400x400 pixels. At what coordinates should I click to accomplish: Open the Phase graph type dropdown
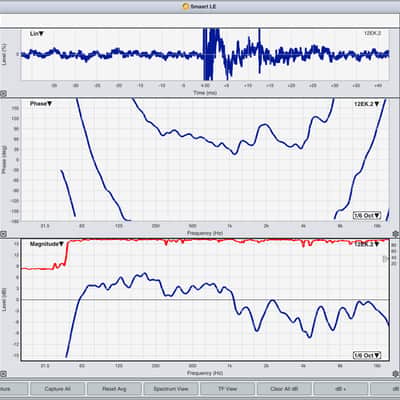(x=41, y=104)
